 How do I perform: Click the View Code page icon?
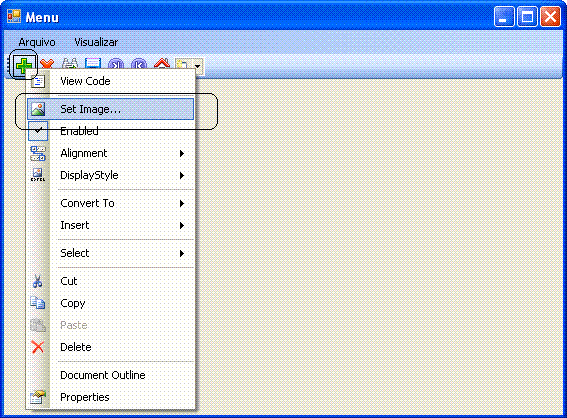(38, 81)
